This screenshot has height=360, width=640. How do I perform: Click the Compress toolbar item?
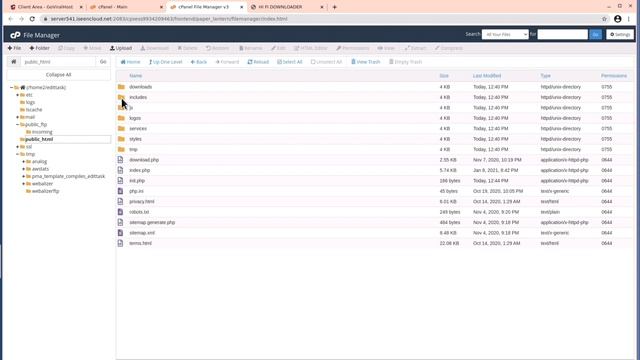pos(449,48)
